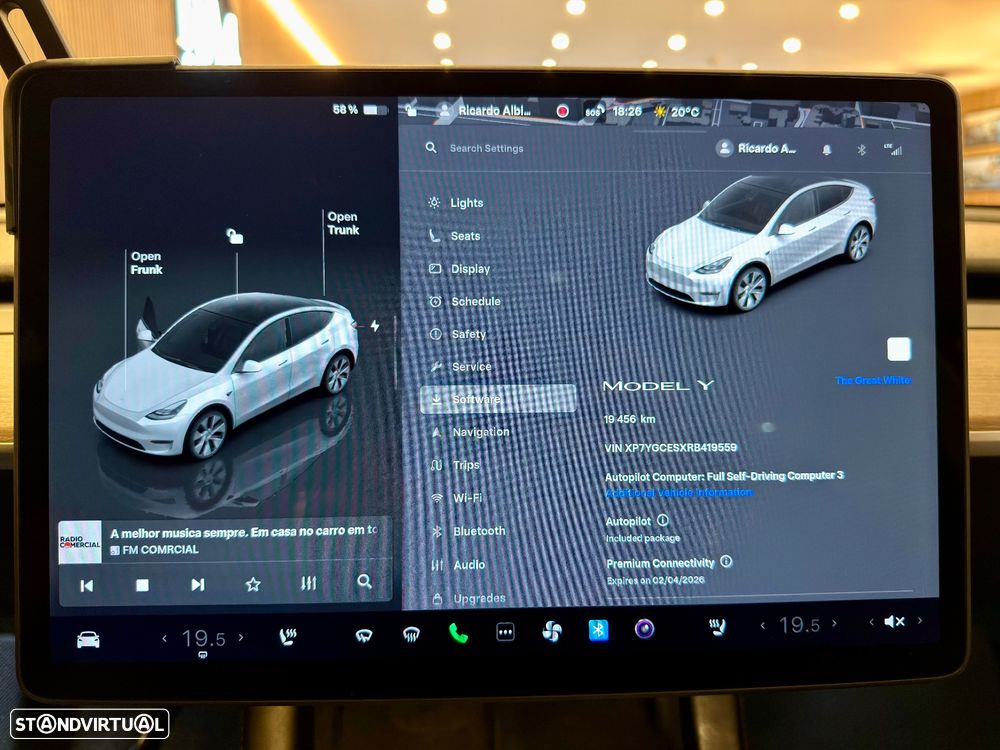Image resolution: width=1000 pixels, height=750 pixels.
Task: Open Additional Vehicle Information link
Action: [679, 492]
